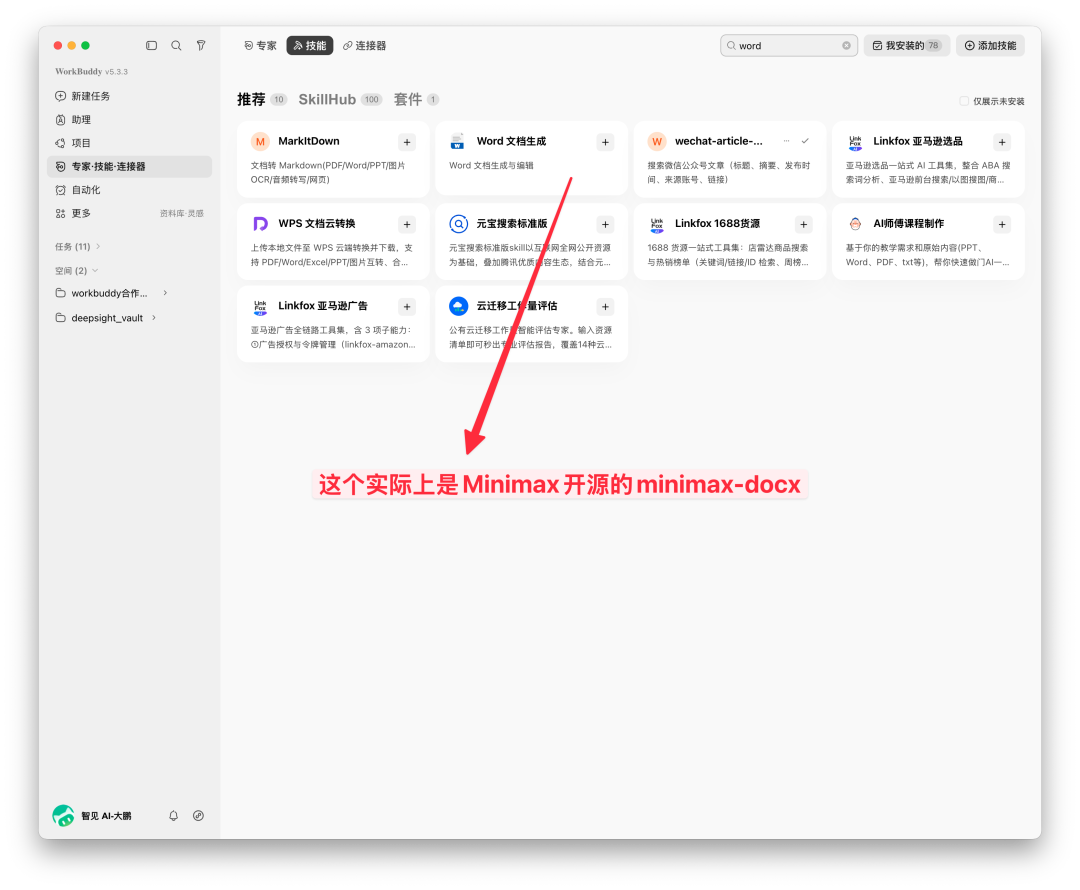Open 项目 in the sidebar
The width and height of the screenshot is (1080, 890).
click(129, 143)
